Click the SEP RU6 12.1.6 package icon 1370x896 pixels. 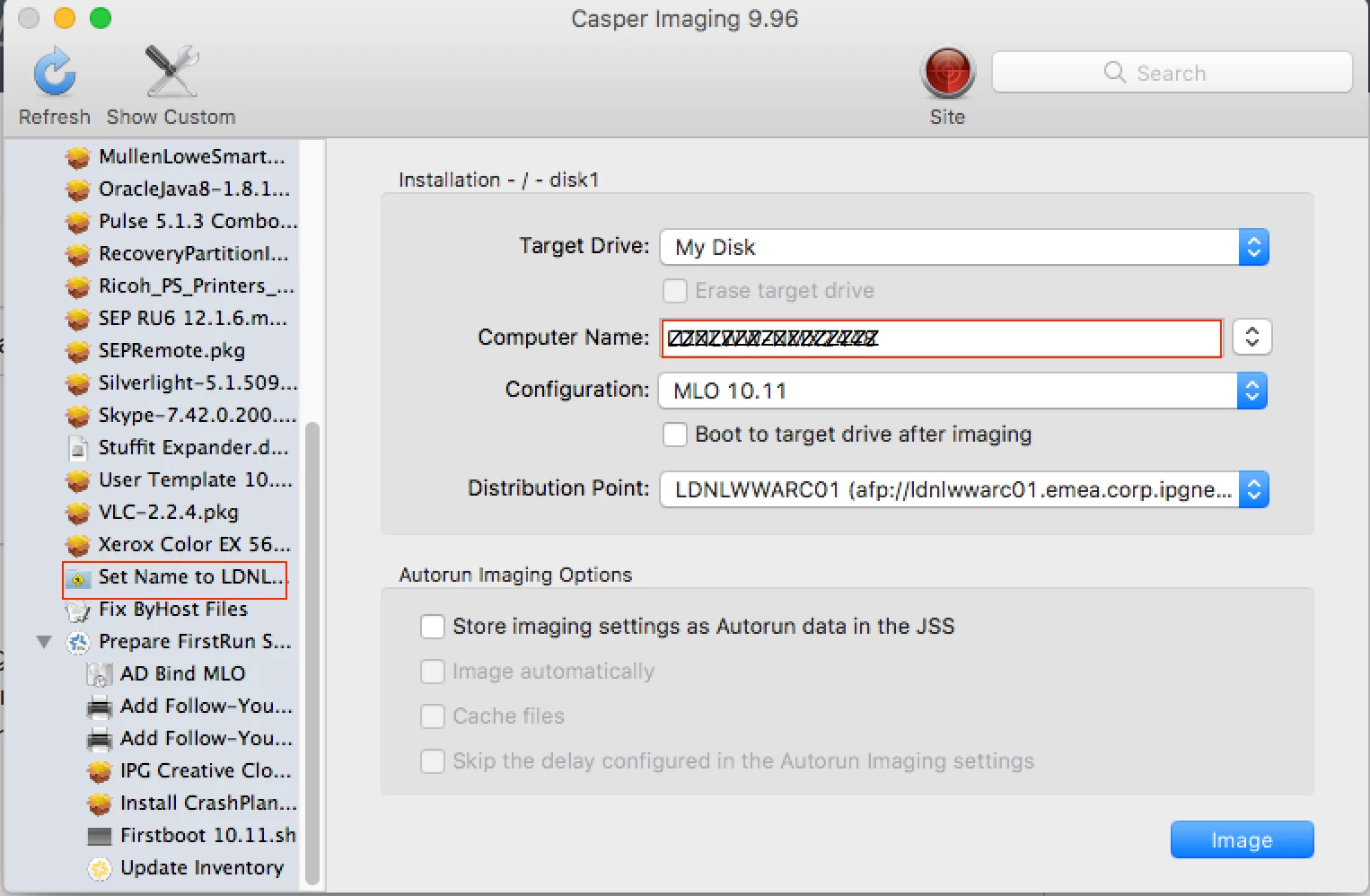click(78, 319)
